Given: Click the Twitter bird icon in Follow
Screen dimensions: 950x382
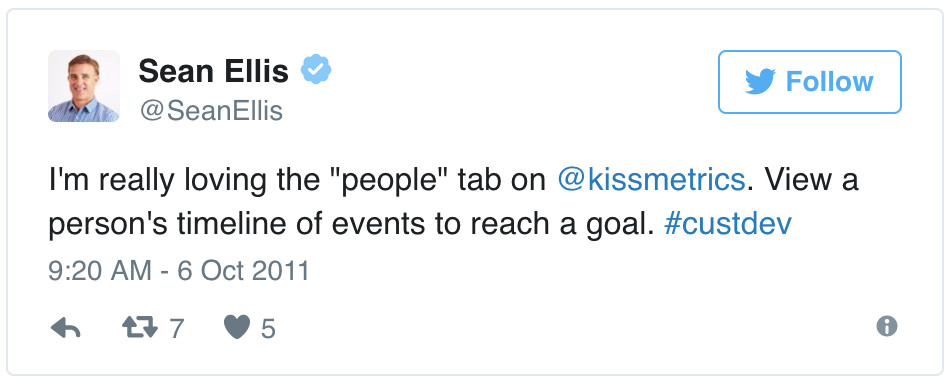Looking at the screenshot, I should click(760, 82).
